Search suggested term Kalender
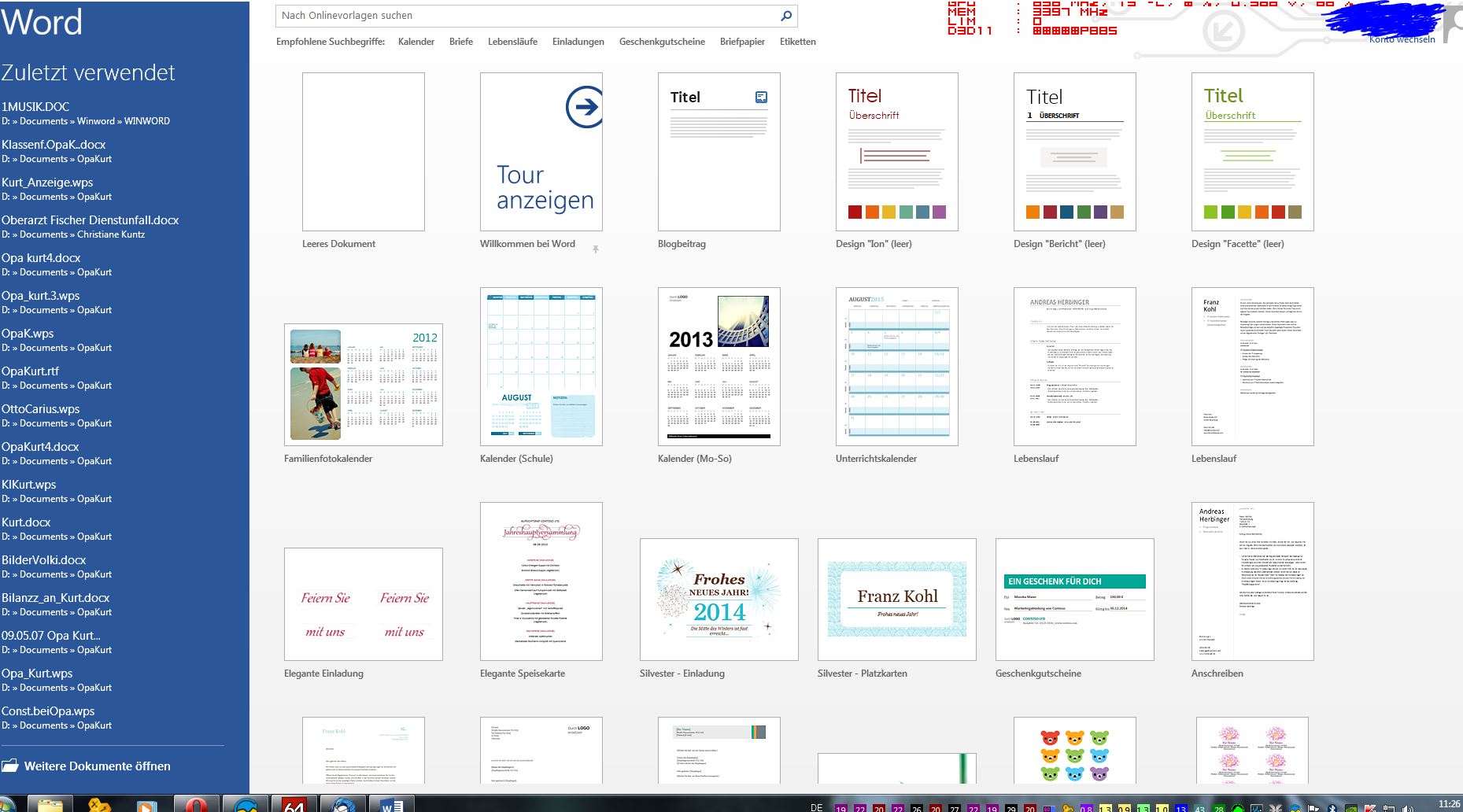Viewport: 1463px width, 812px height. click(x=416, y=42)
